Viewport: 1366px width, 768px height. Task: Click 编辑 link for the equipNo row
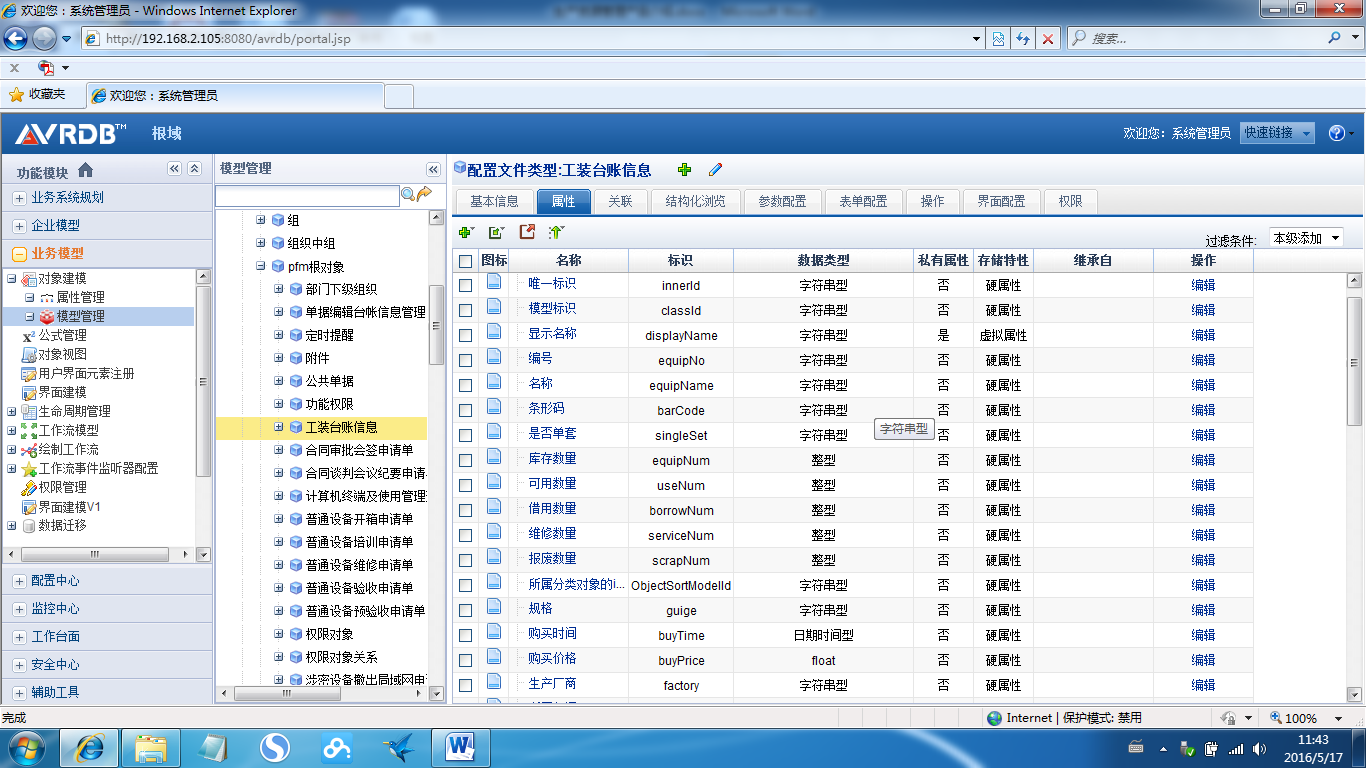pos(1202,360)
